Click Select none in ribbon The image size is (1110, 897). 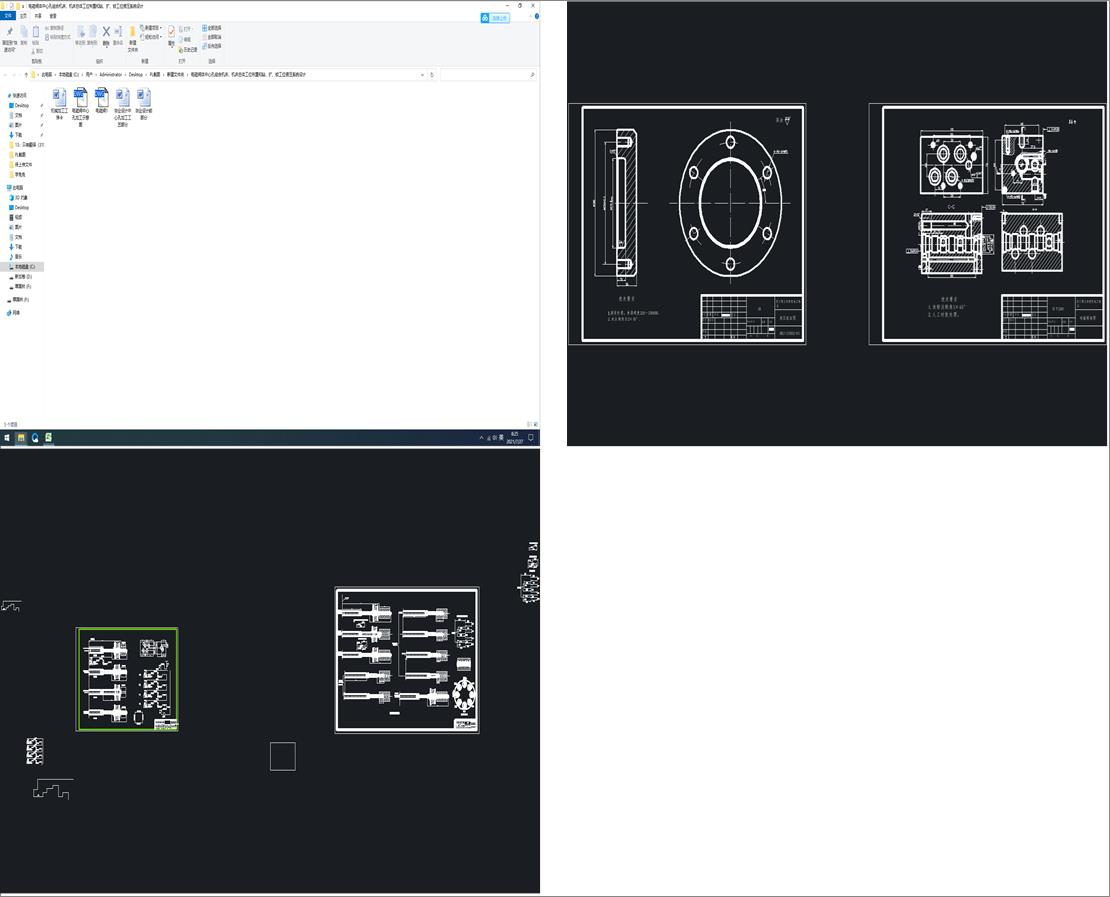tap(212, 37)
